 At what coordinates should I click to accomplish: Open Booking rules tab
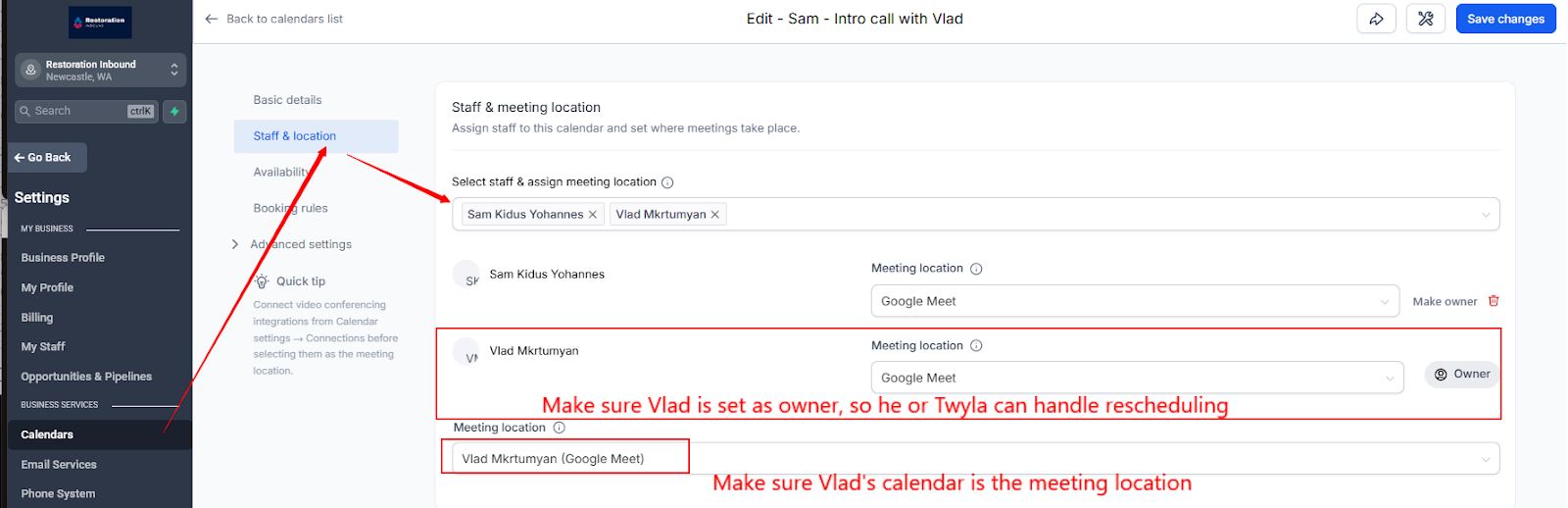[x=290, y=208]
